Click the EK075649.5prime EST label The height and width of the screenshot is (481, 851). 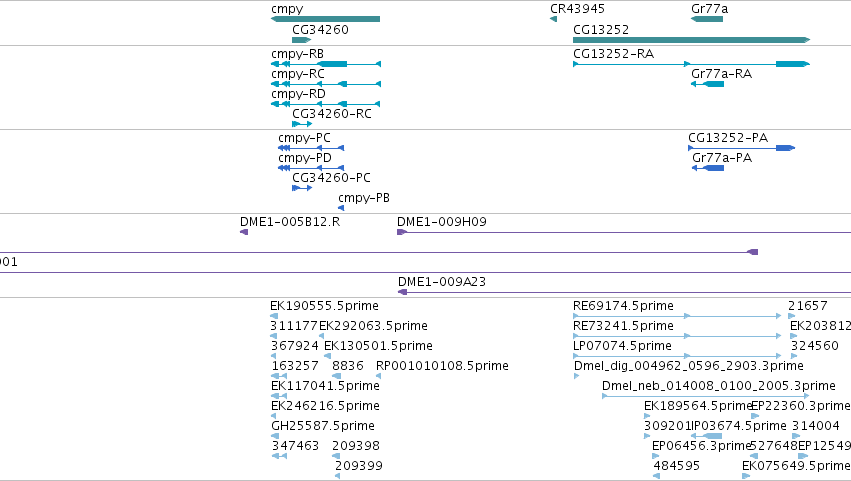click(x=796, y=466)
